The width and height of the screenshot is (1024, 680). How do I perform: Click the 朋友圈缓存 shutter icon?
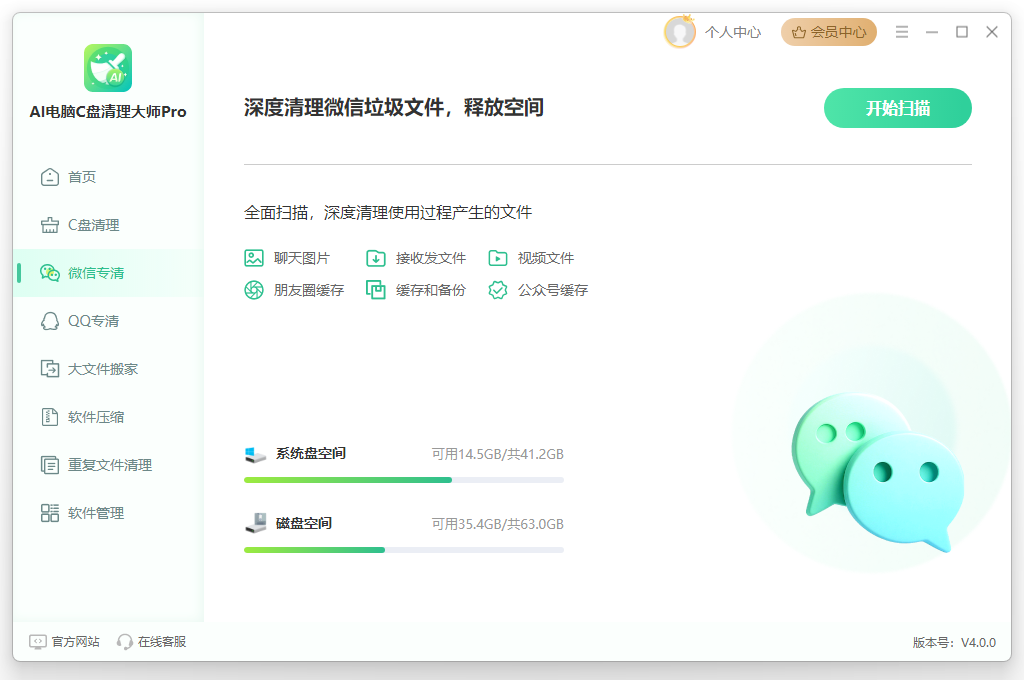click(253, 289)
